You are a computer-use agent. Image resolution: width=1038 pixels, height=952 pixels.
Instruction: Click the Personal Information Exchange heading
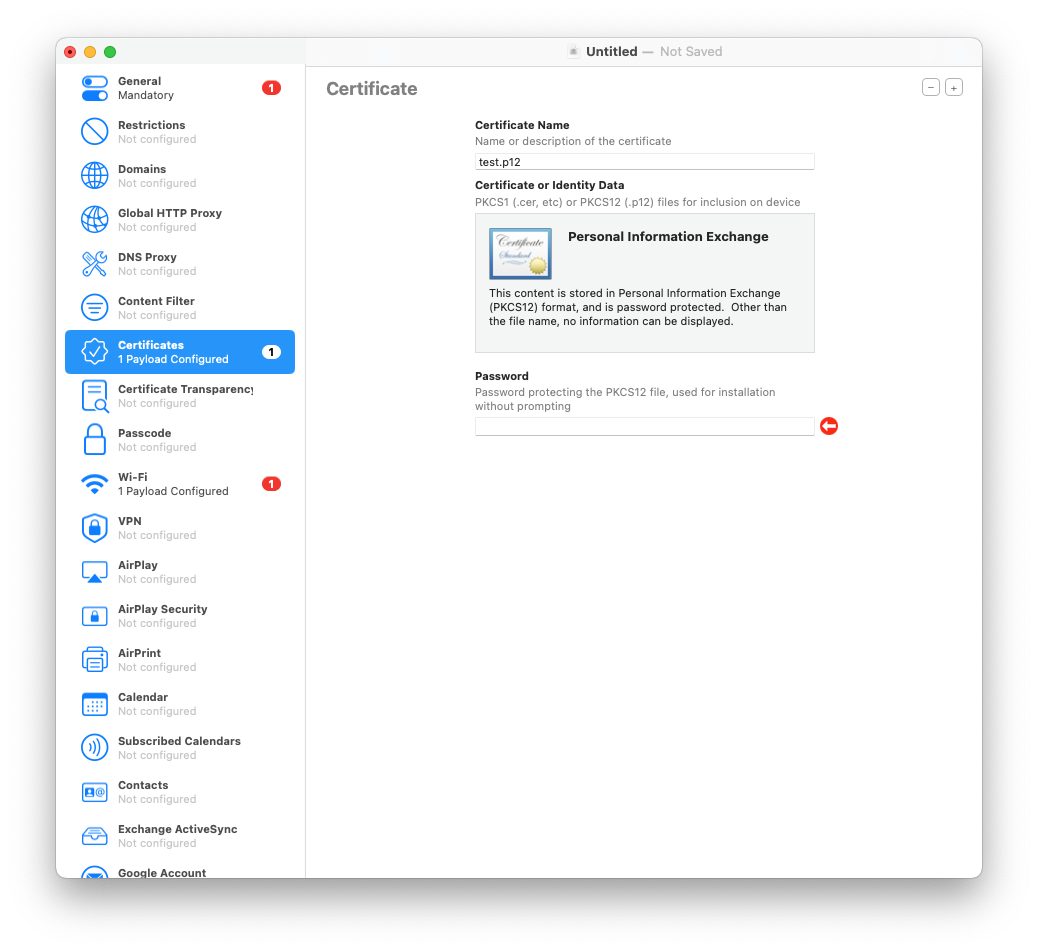[x=668, y=236]
